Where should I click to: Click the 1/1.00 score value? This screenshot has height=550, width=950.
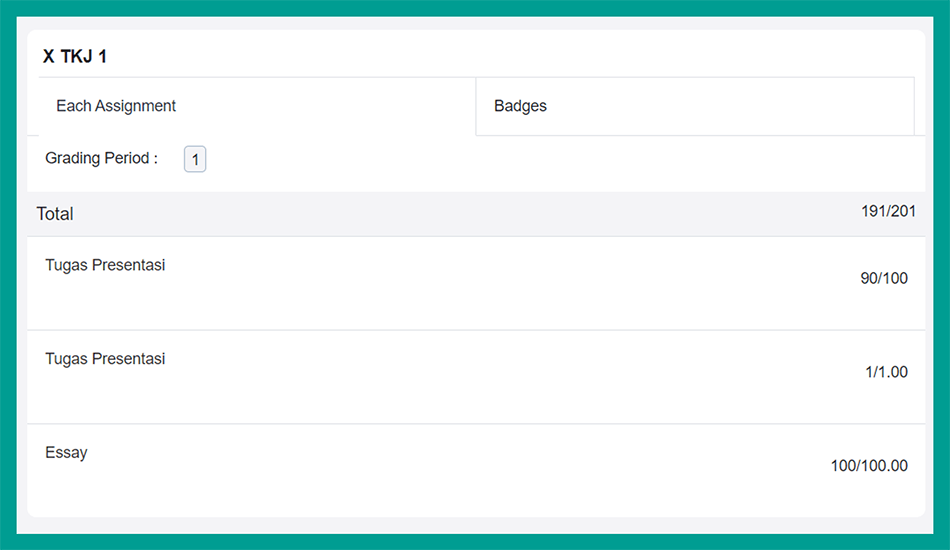pyautogui.click(x=886, y=372)
